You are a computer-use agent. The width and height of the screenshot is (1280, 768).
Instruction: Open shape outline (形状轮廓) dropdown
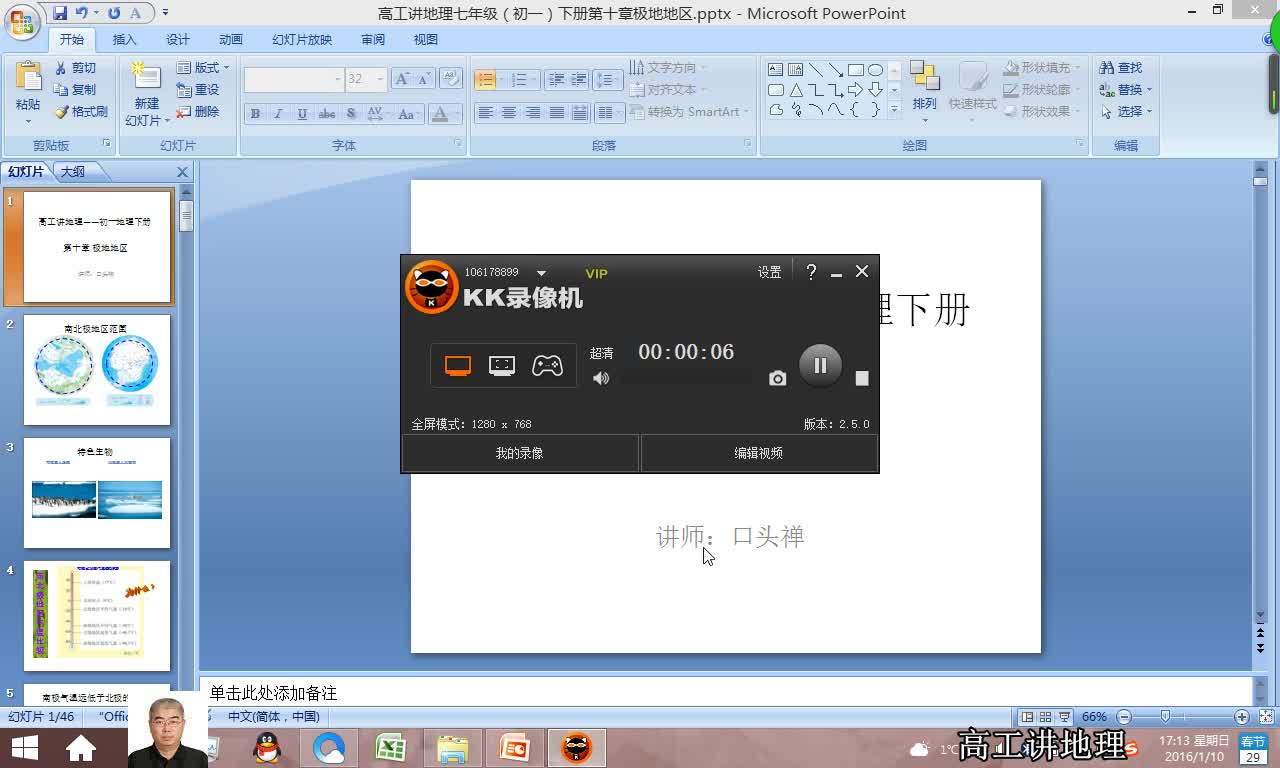tap(1041, 90)
